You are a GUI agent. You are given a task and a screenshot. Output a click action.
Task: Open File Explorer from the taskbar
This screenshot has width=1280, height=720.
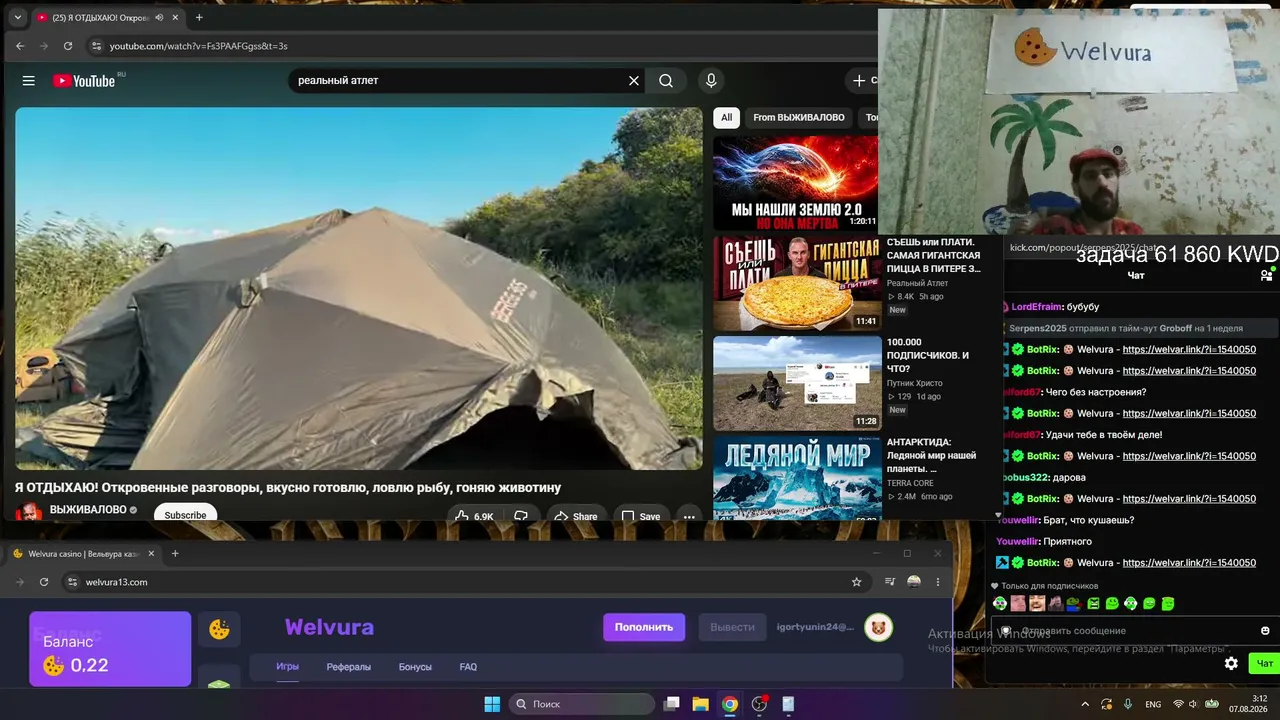pyautogui.click(x=701, y=704)
